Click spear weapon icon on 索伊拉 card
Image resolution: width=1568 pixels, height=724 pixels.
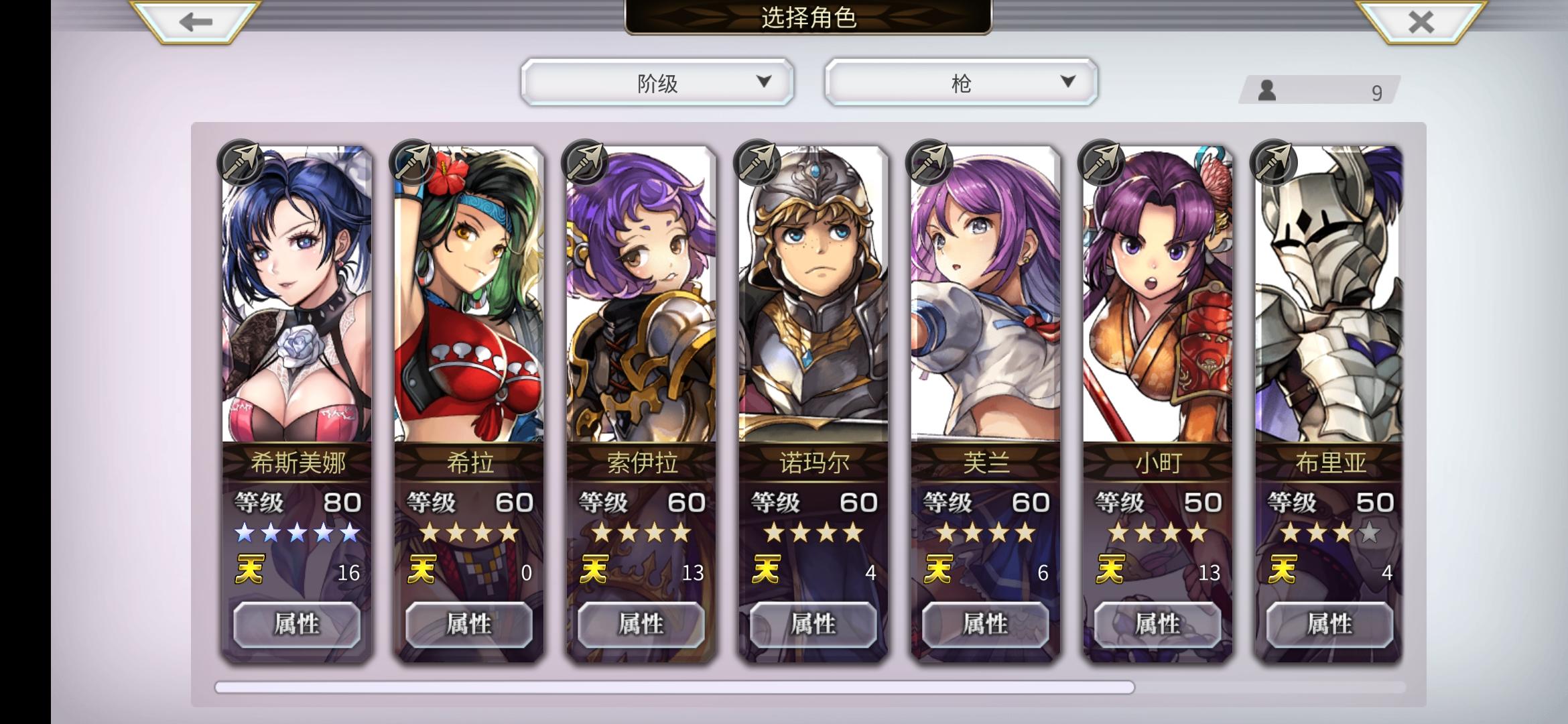585,163
